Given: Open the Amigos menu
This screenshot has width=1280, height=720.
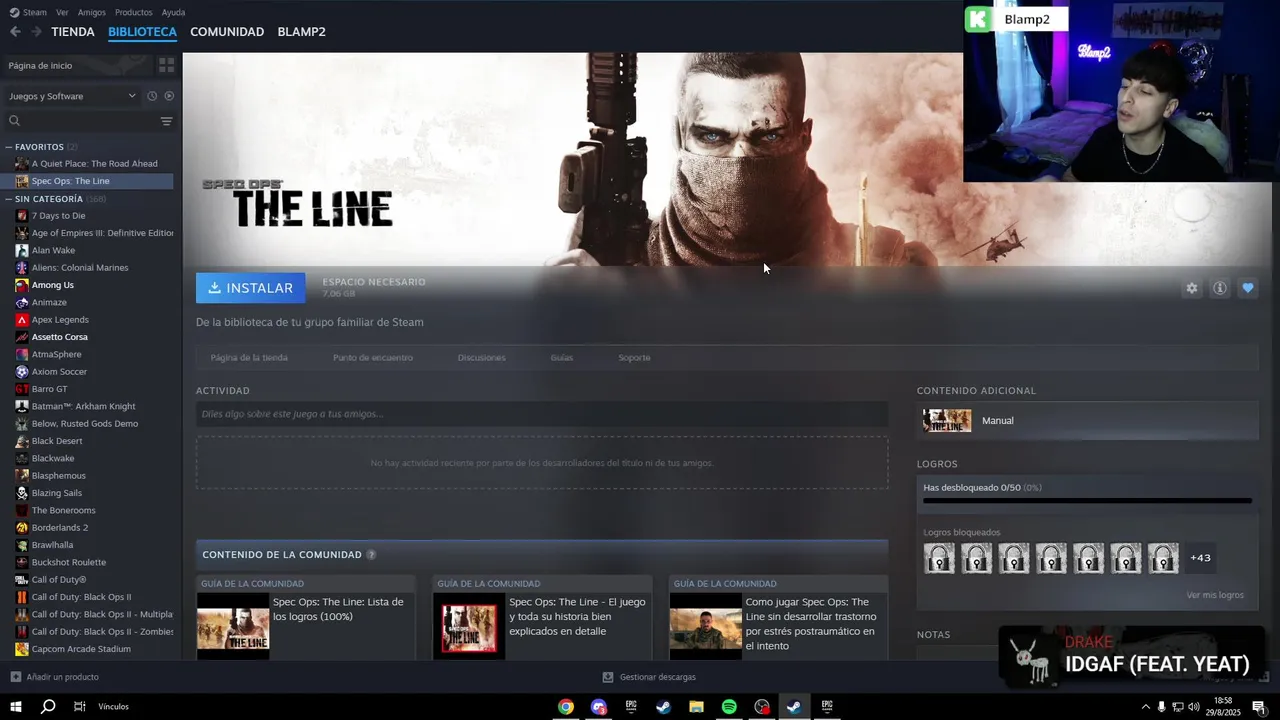Looking at the screenshot, I should (92, 12).
